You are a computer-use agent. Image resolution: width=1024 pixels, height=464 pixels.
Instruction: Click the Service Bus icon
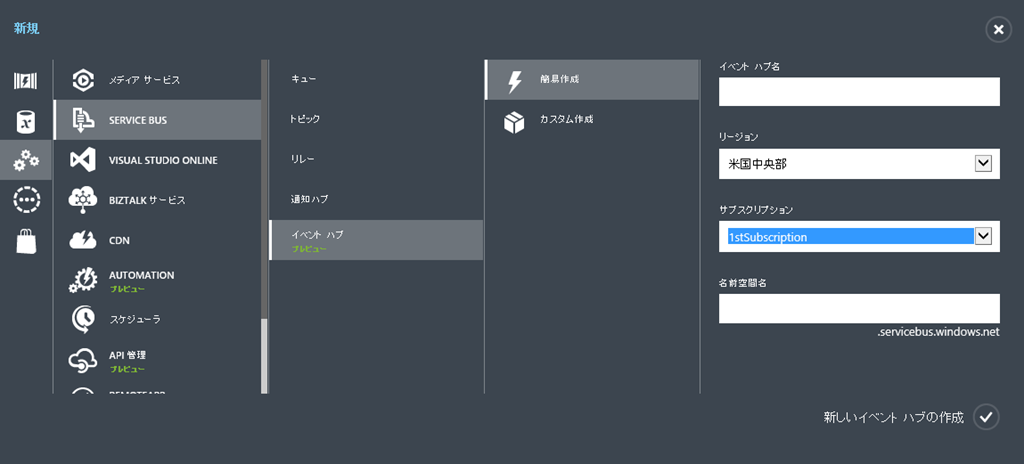pyautogui.click(x=83, y=120)
